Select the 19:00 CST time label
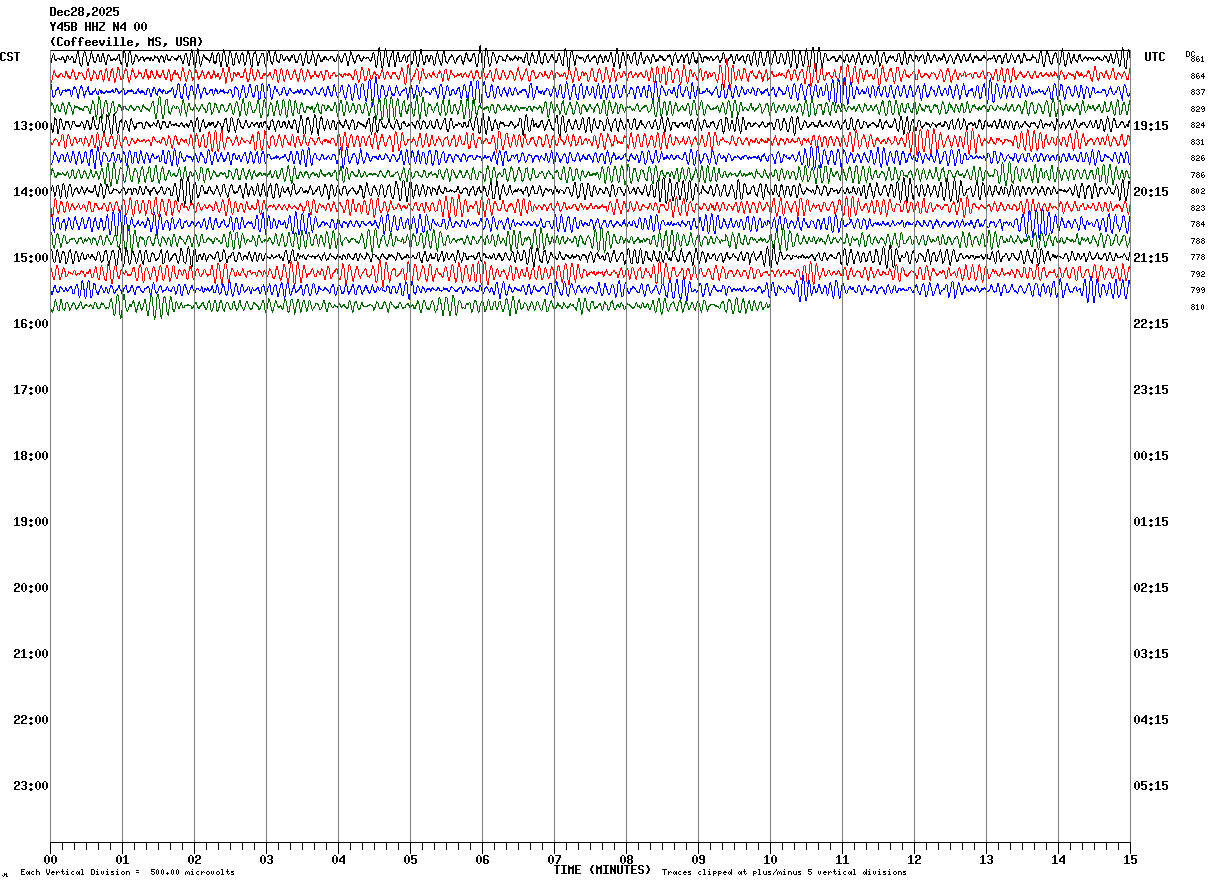The image size is (1210, 886). click(31, 522)
